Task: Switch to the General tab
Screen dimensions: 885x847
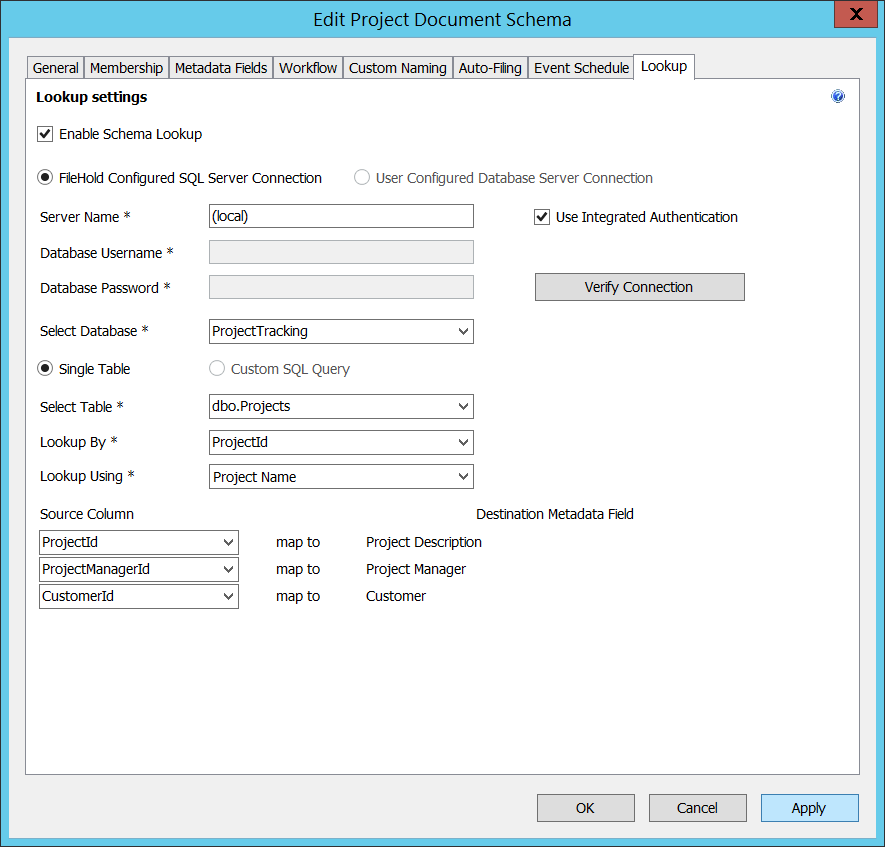Action: [x=55, y=67]
